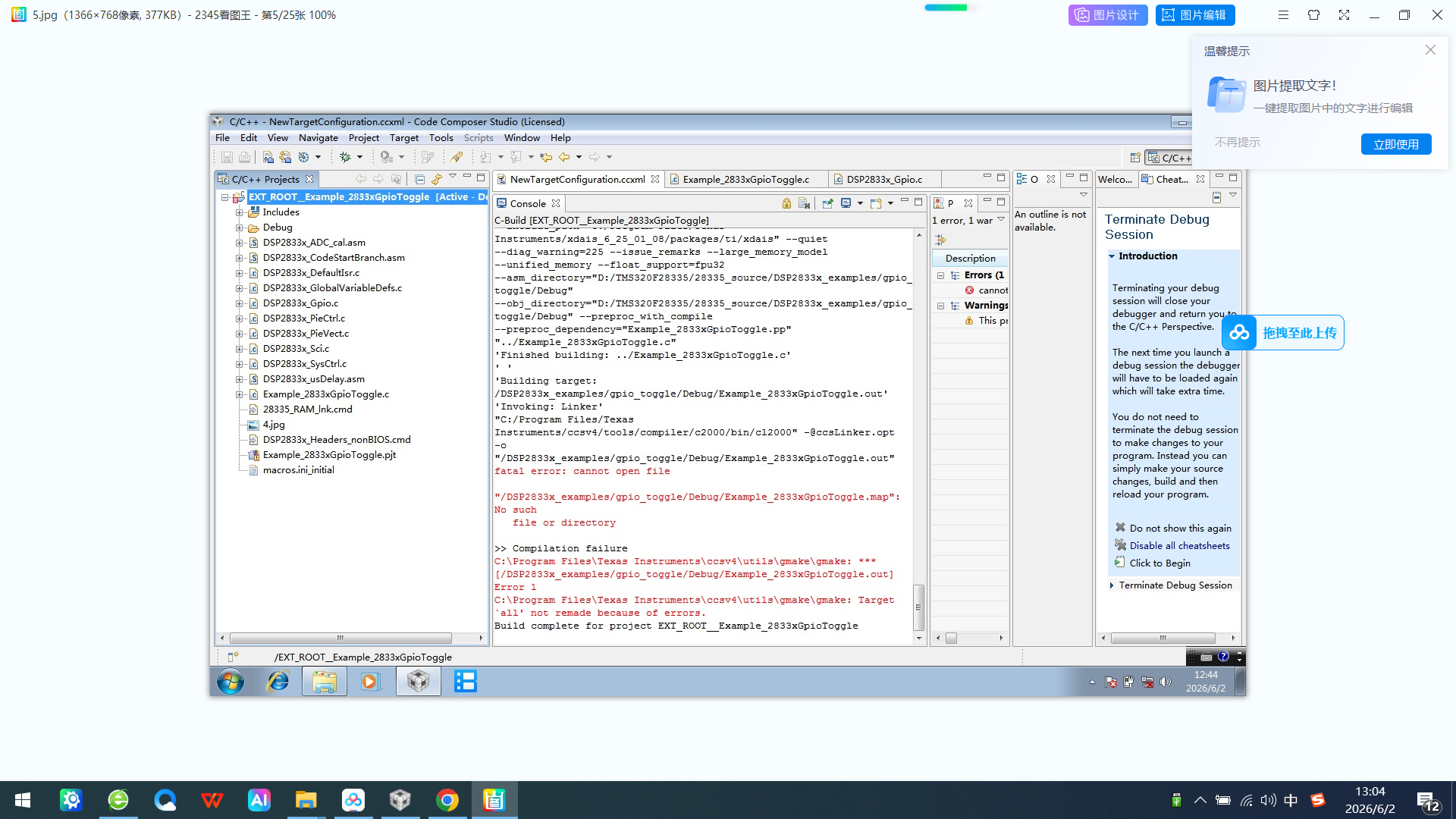Select 28335_RAM_lnk.cmd in project tree
This screenshot has width=1456, height=819.
(x=307, y=409)
